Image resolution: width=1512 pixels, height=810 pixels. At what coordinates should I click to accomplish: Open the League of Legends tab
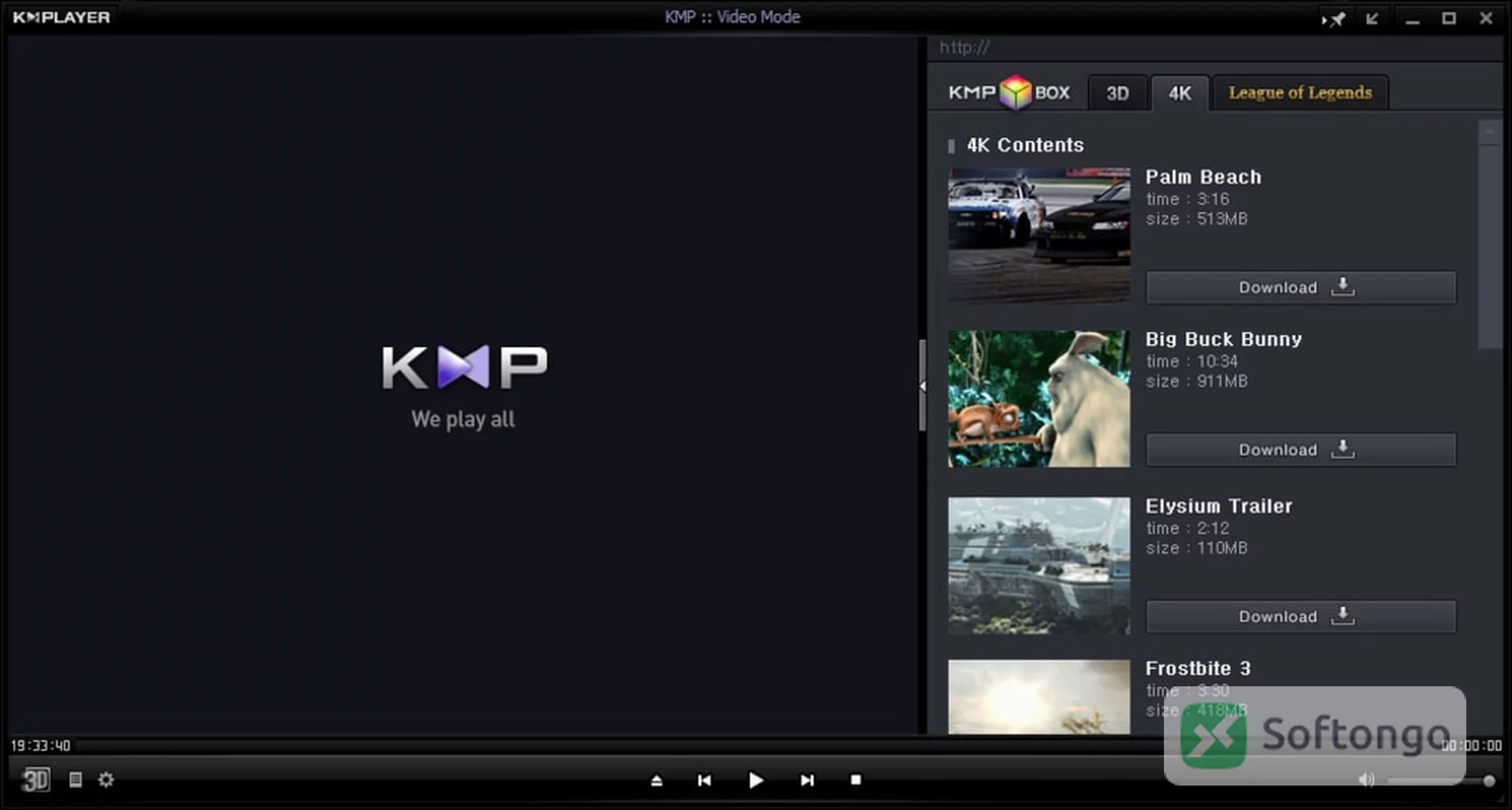click(x=1300, y=93)
